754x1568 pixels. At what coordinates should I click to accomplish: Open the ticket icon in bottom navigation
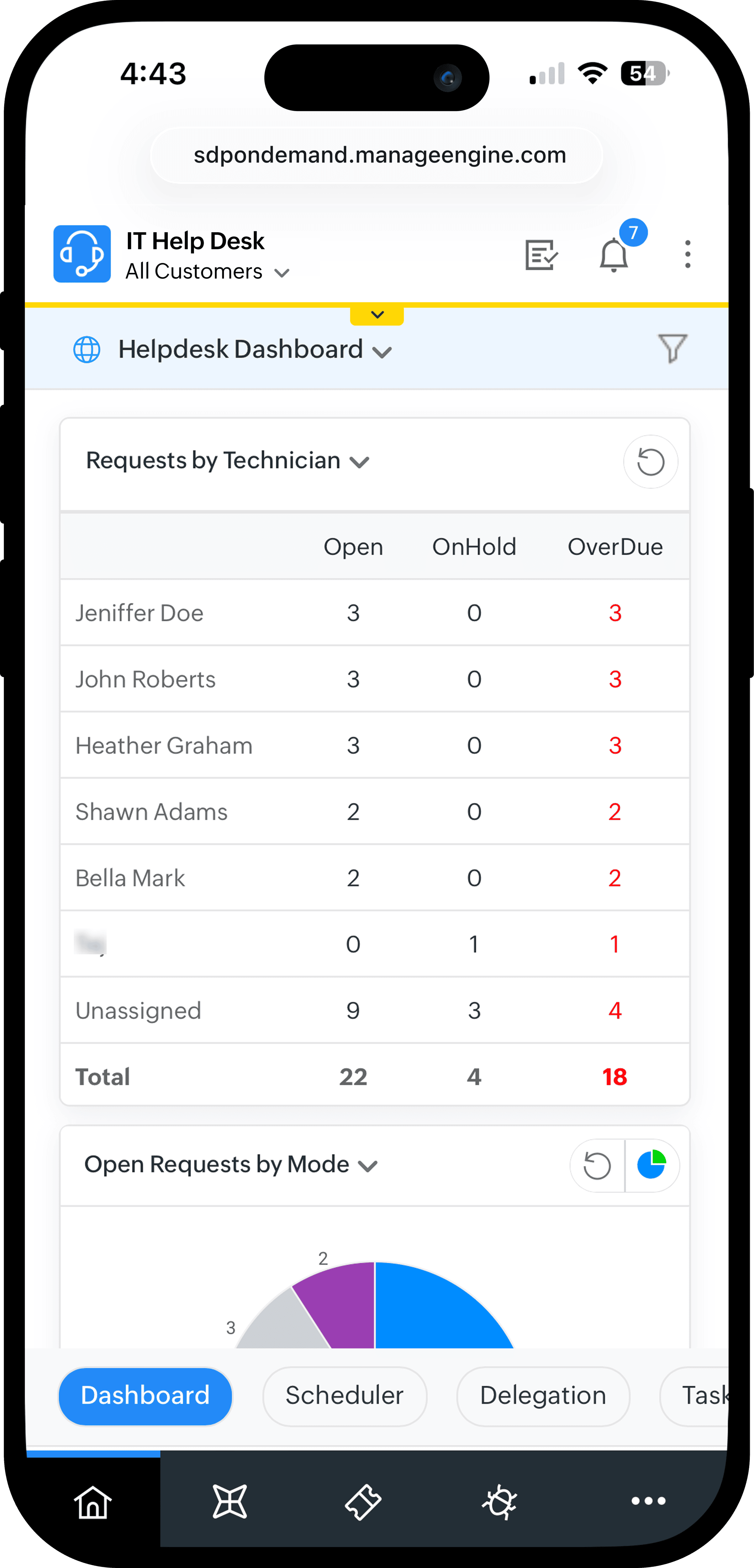click(363, 1502)
